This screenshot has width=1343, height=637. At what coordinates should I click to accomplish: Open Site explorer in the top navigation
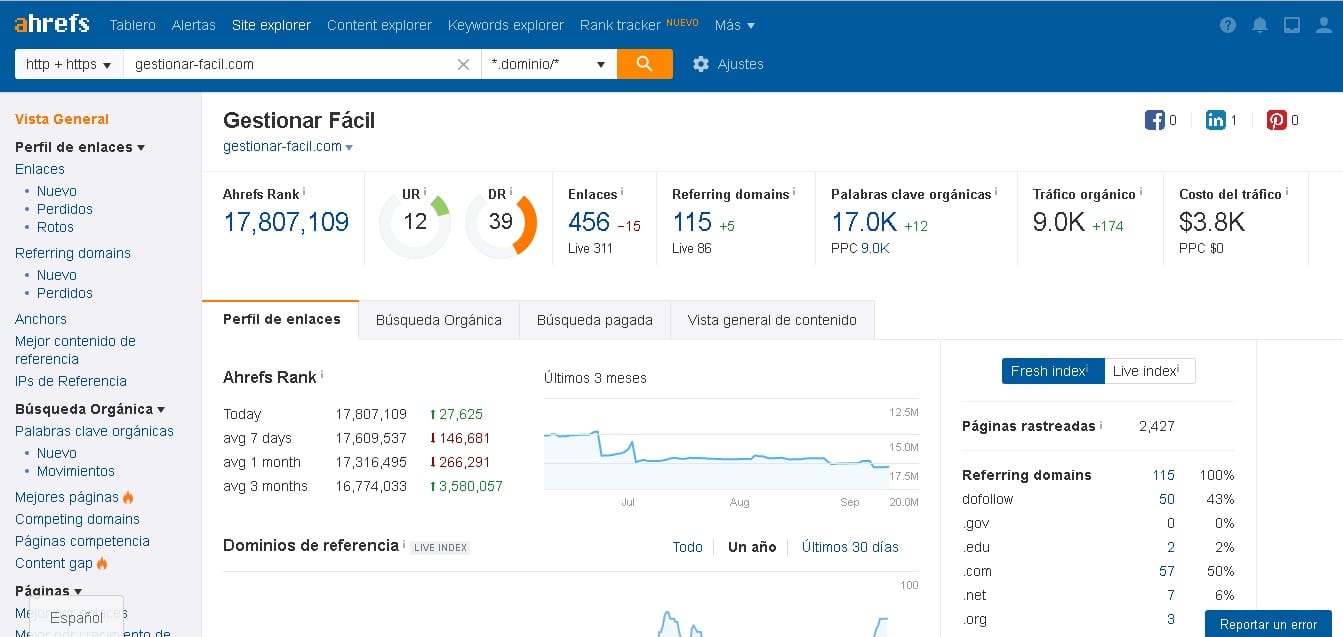(x=271, y=25)
